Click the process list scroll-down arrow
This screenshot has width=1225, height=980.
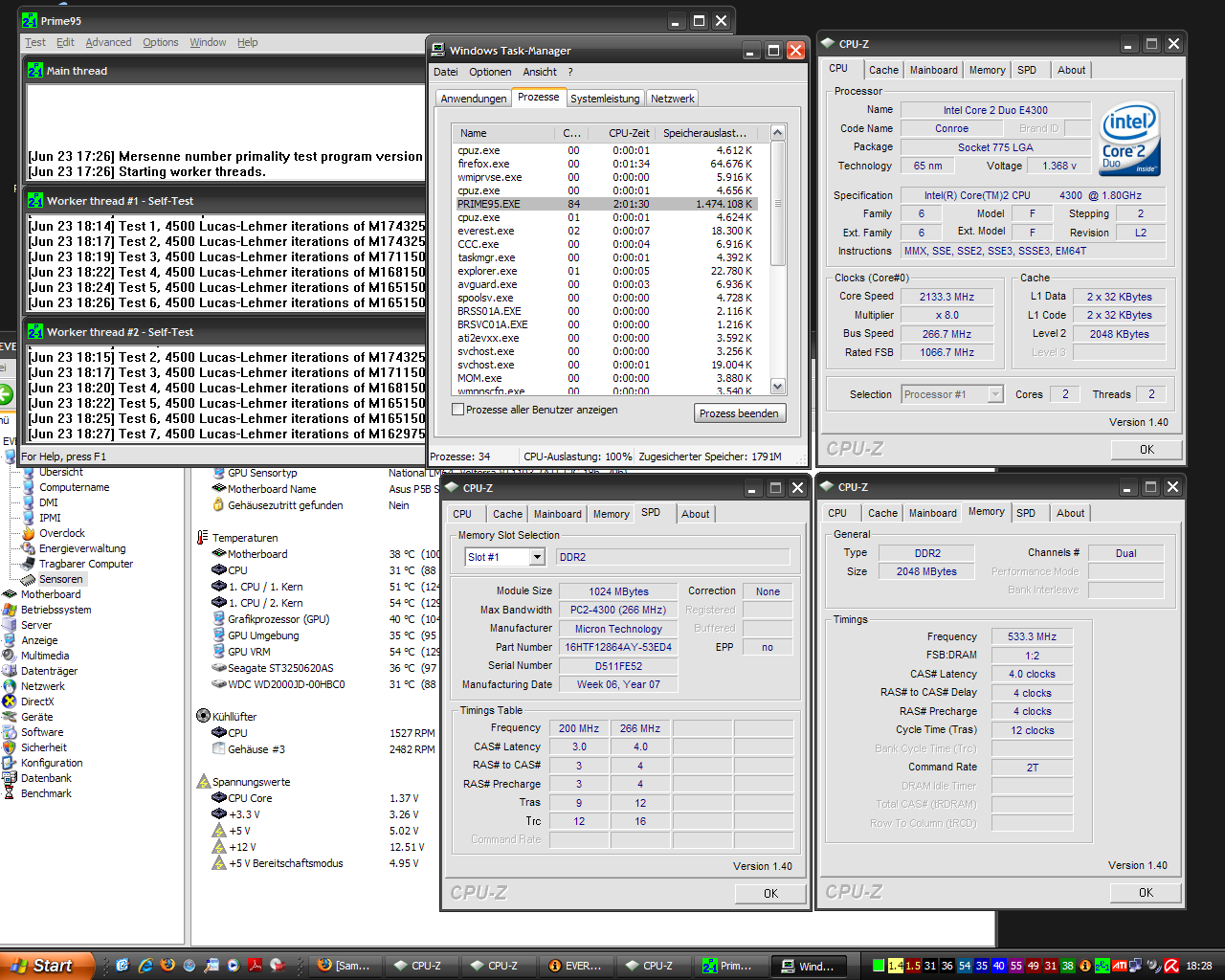(777, 387)
